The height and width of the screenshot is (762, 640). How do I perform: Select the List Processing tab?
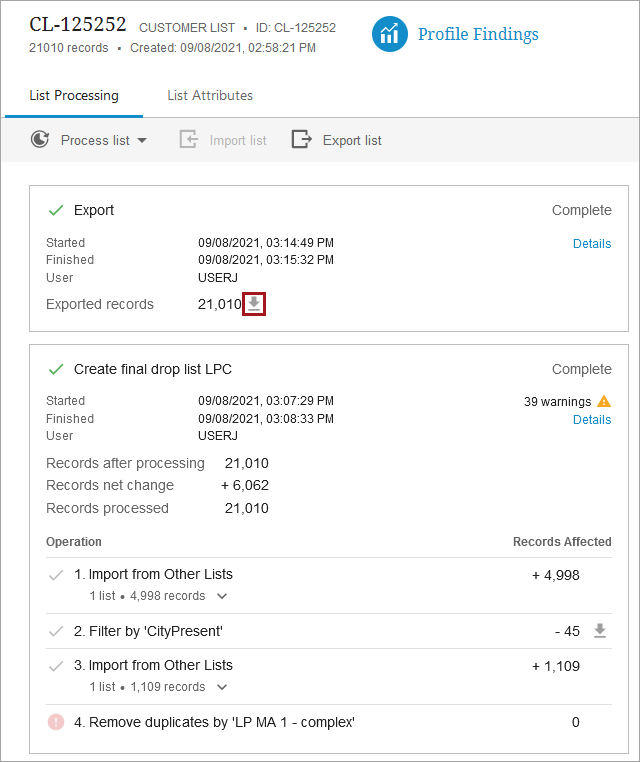pos(74,96)
